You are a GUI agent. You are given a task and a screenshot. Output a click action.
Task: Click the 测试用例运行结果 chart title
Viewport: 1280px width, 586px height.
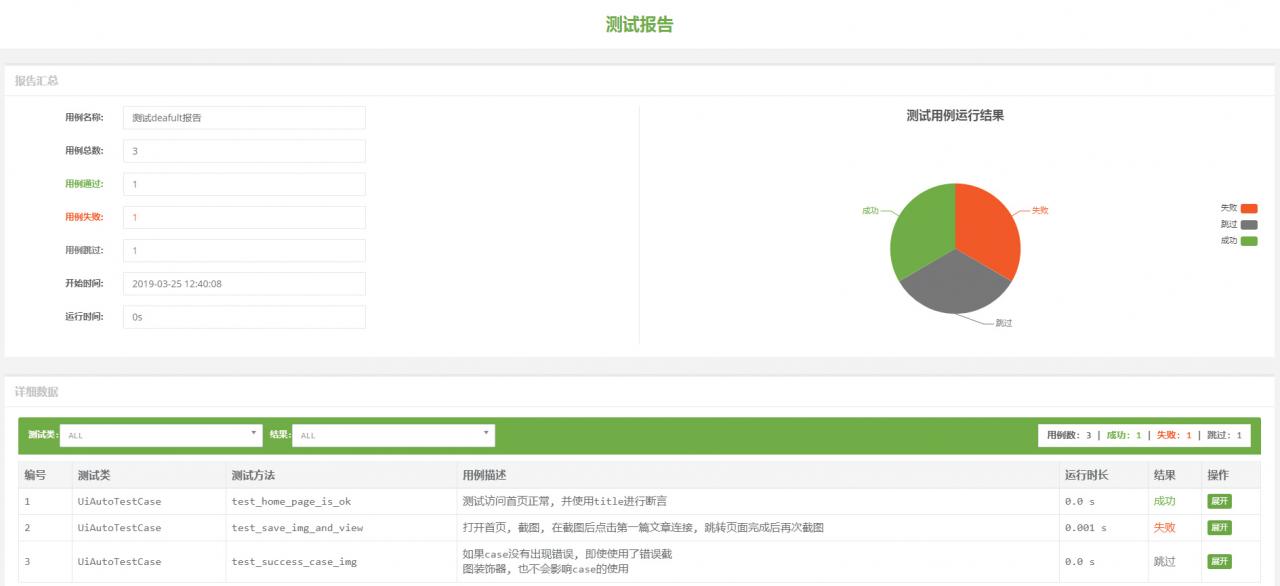(955, 115)
